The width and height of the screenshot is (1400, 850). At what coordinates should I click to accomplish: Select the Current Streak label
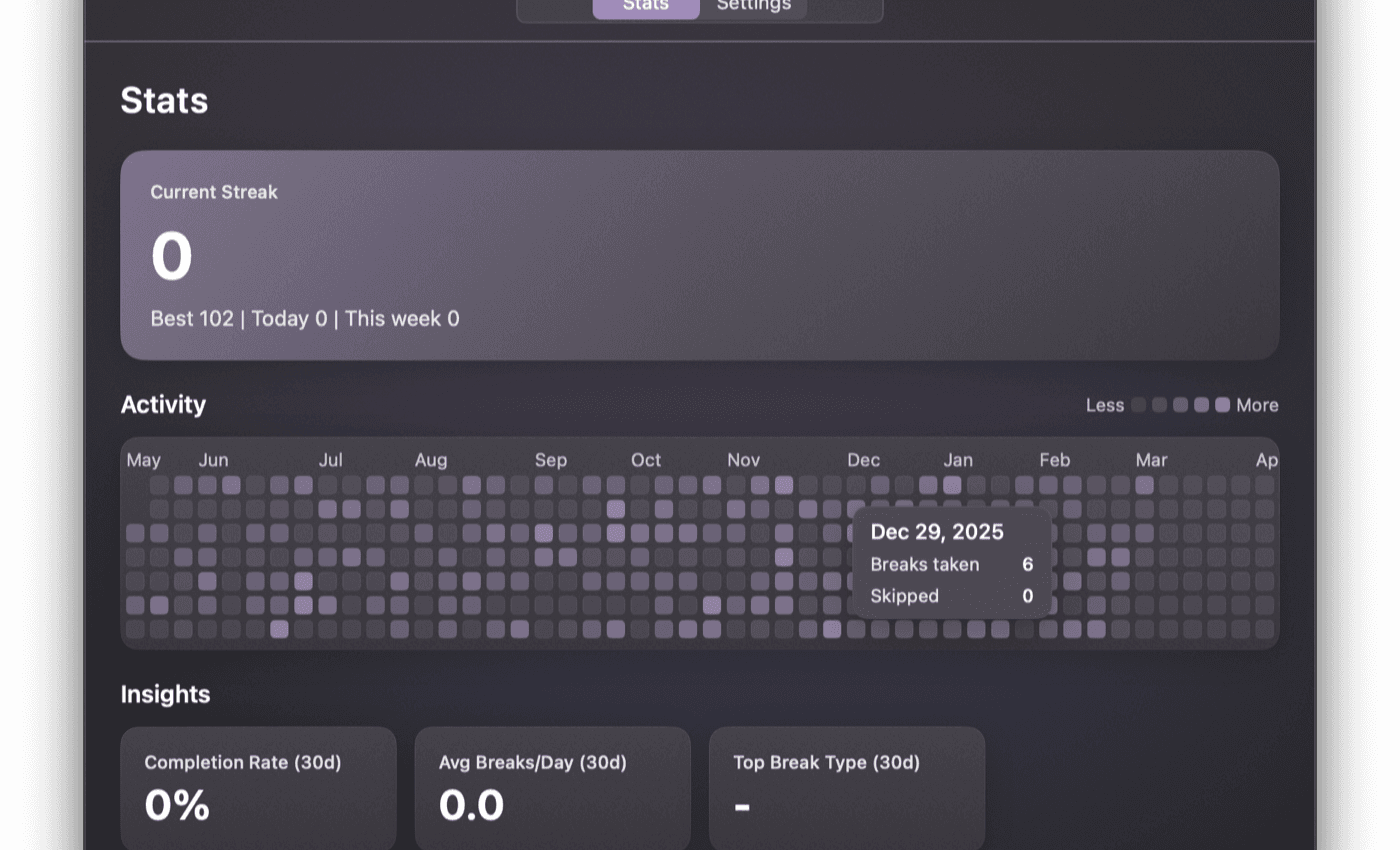(214, 192)
